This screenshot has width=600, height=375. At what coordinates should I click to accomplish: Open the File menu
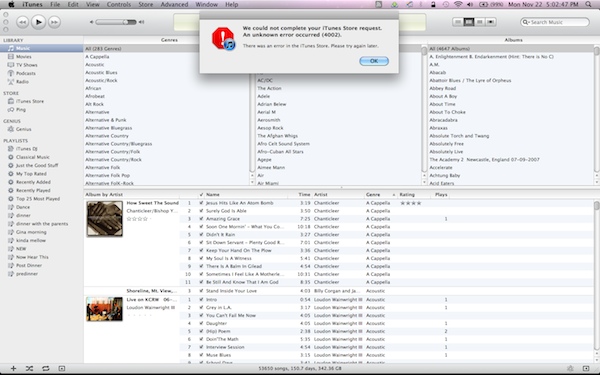pos(55,5)
